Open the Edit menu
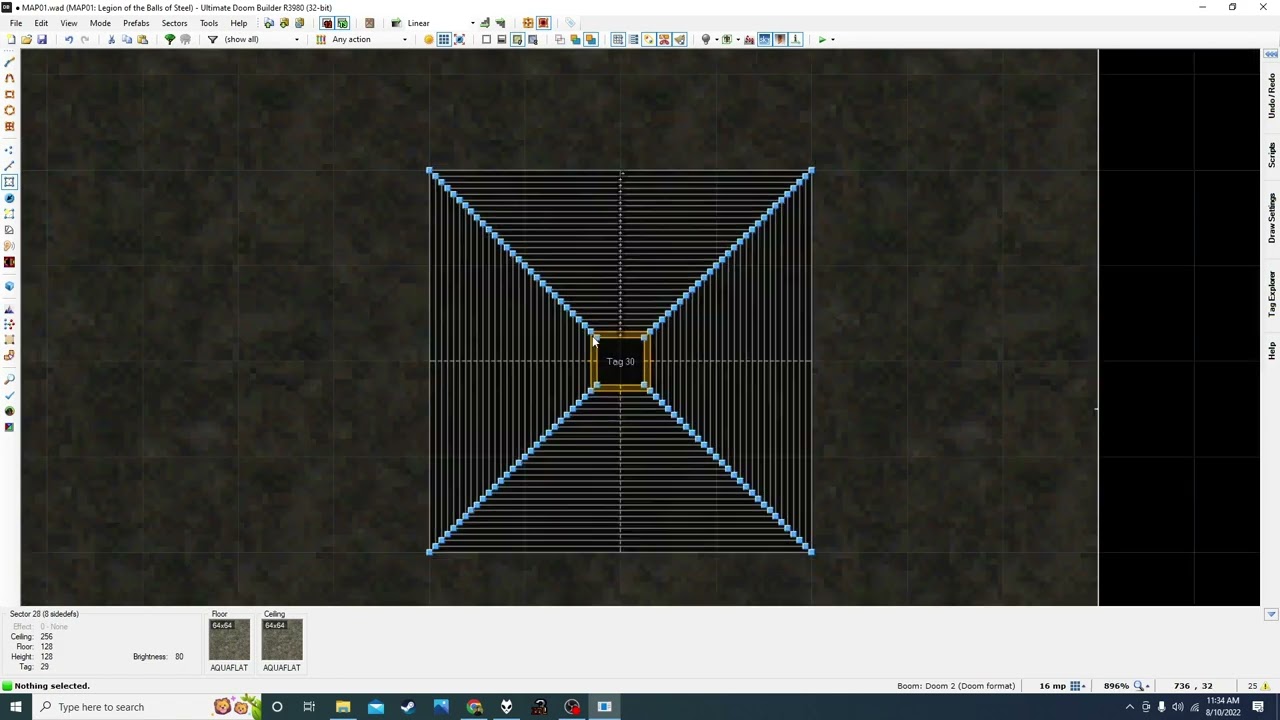Image resolution: width=1280 pixels, height=720 pixels. 41,23
